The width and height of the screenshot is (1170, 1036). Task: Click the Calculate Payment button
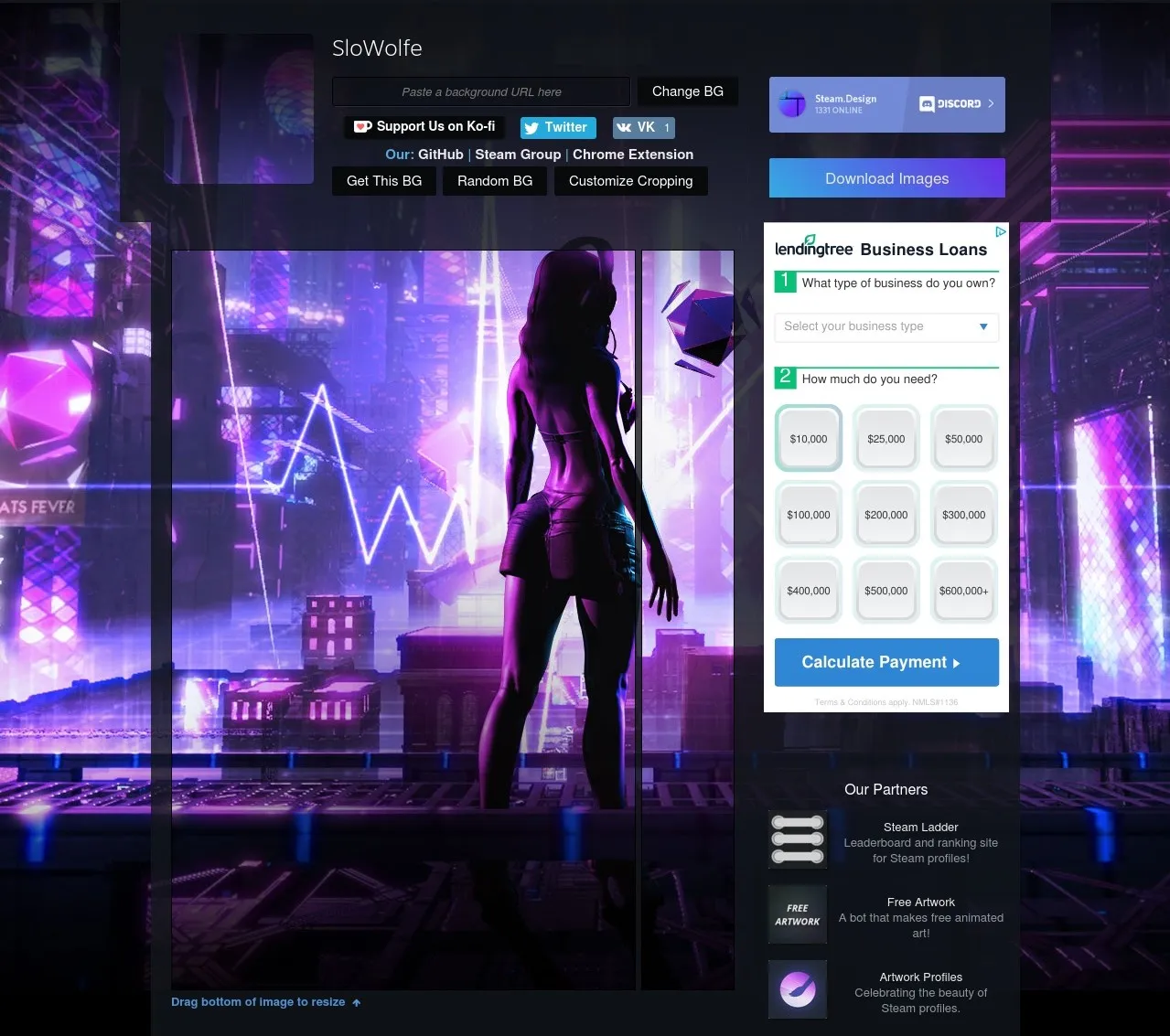click(x=886, y=662)
